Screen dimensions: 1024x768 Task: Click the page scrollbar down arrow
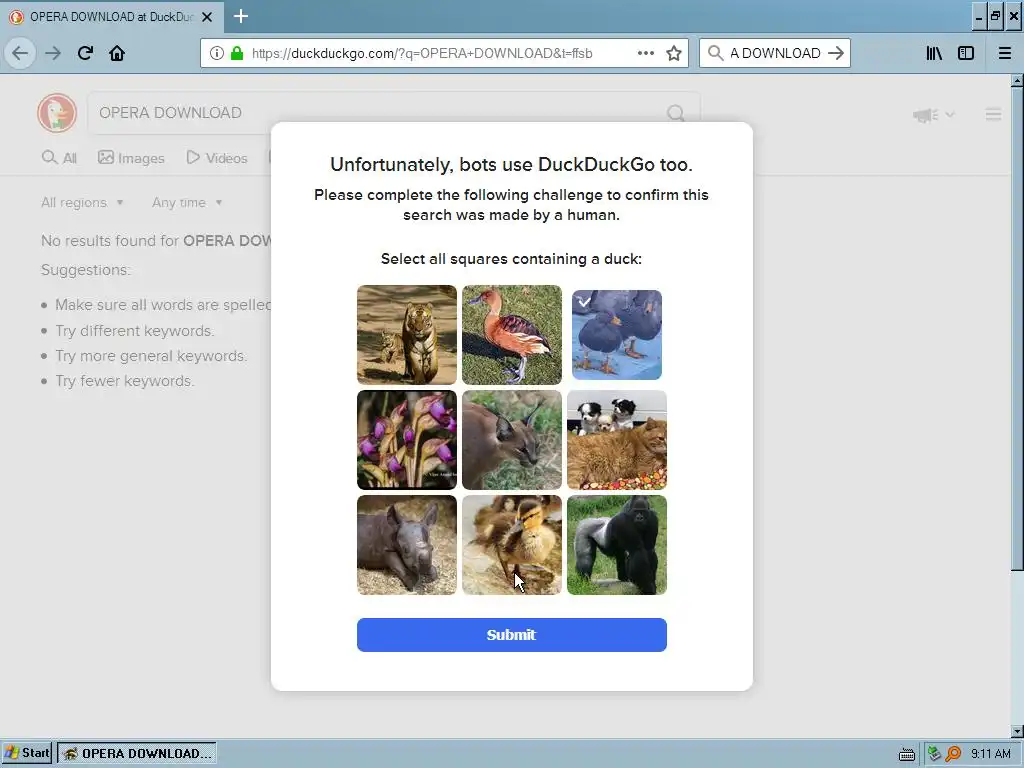1017,731
